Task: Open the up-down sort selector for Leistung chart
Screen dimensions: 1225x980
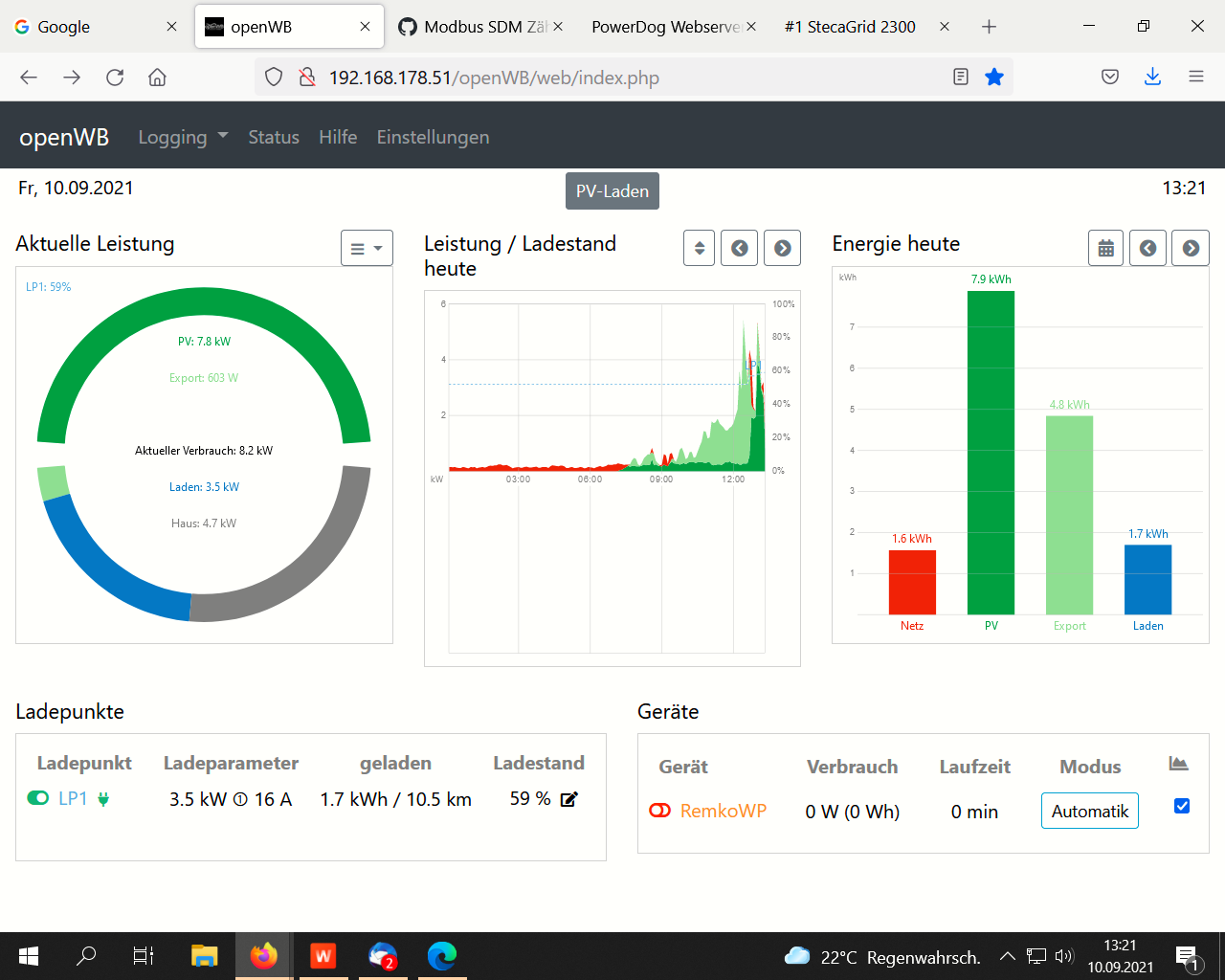Action: [x=699, y=249]
